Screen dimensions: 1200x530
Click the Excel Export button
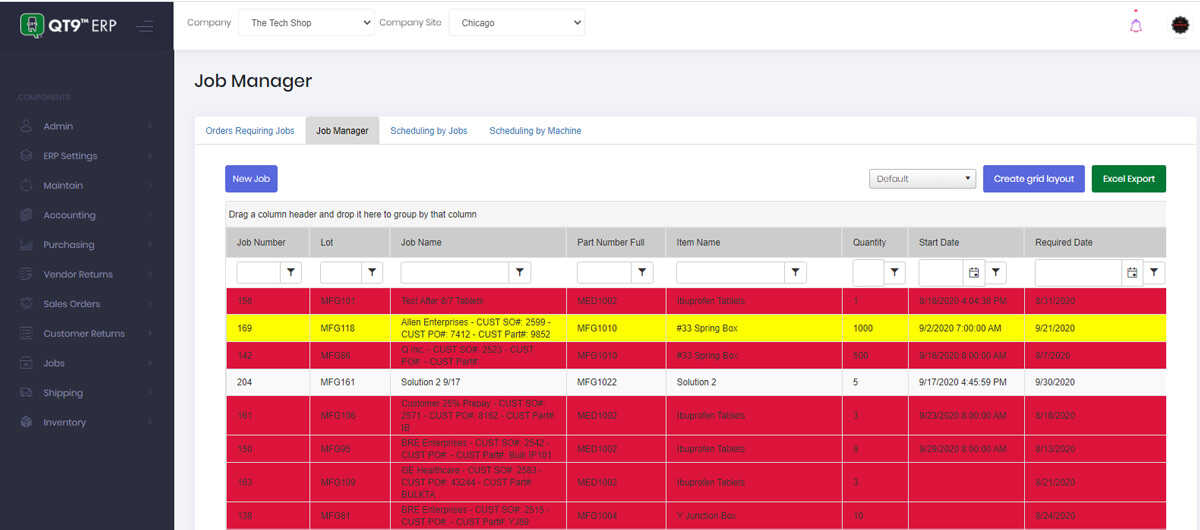(x=1128, y=179)
